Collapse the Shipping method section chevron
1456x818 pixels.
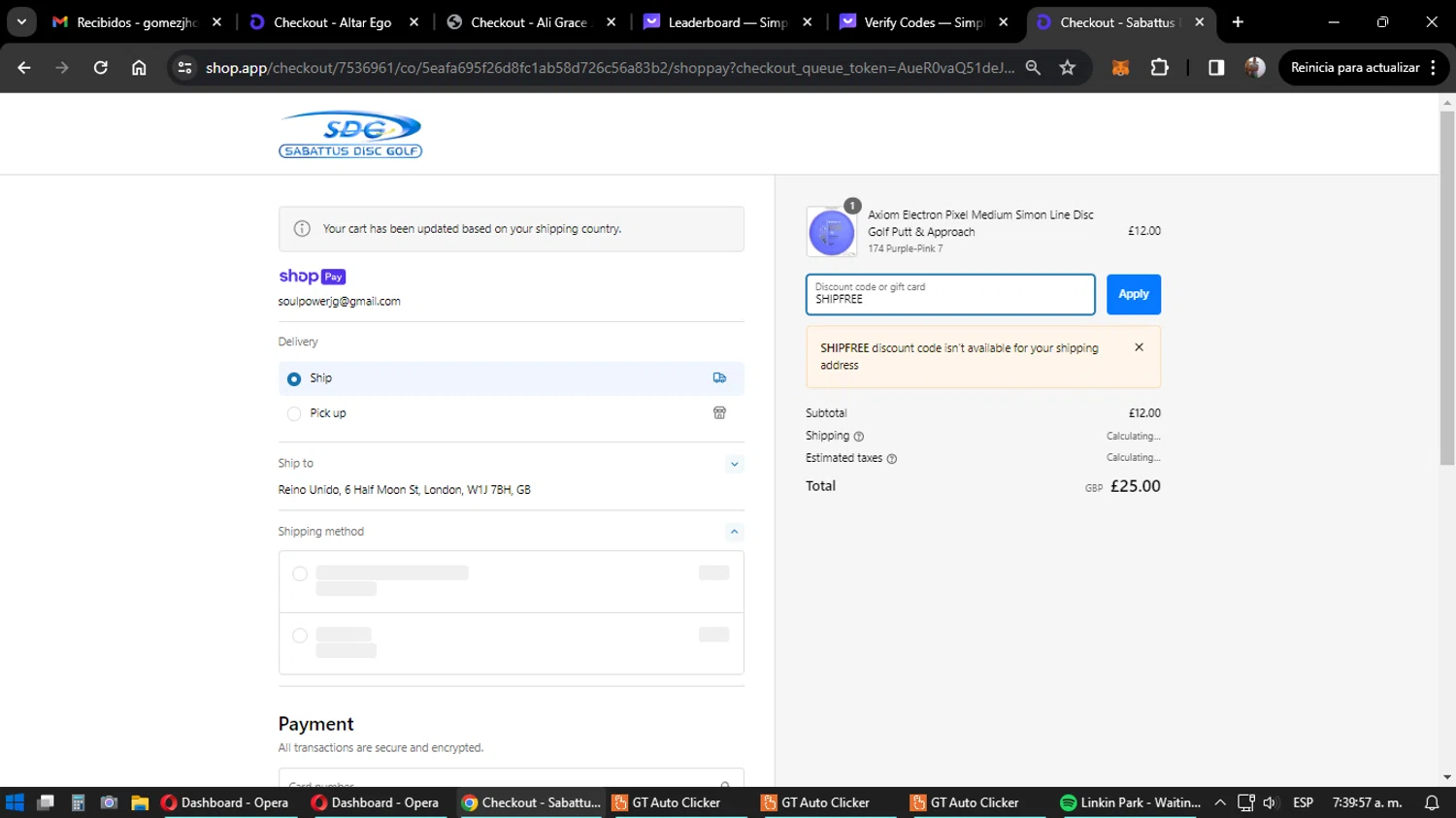(x=735, y=532)
